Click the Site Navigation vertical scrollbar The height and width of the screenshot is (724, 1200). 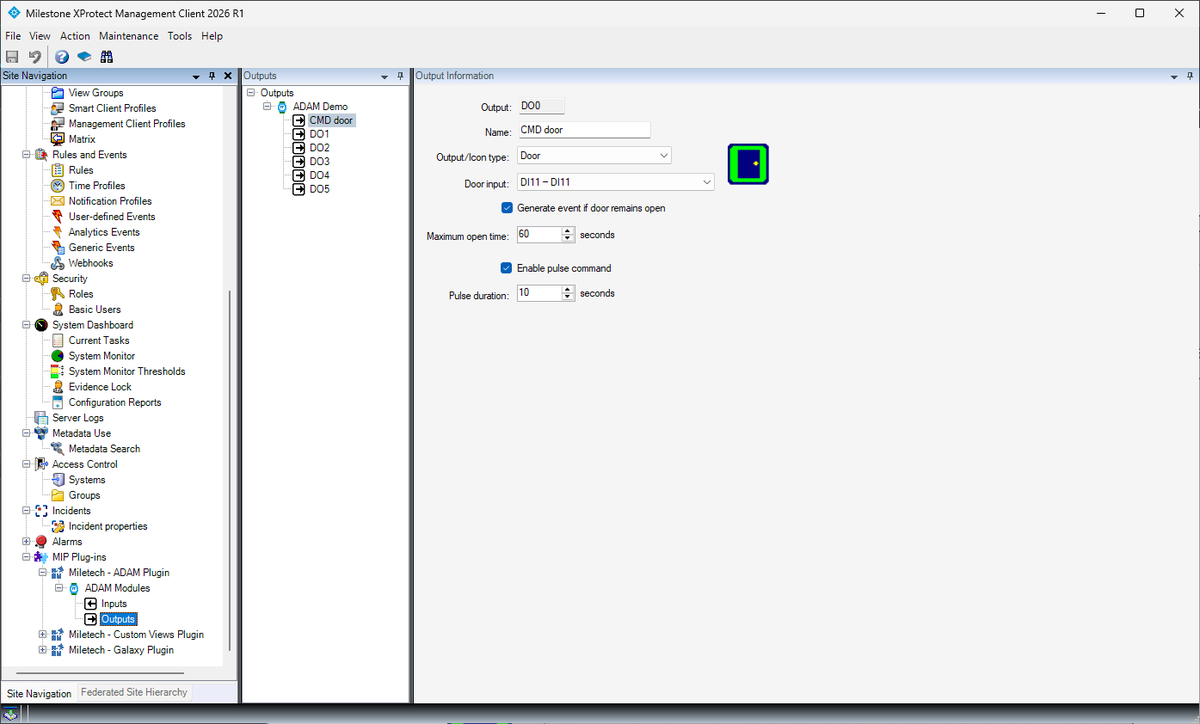(230, 470)
